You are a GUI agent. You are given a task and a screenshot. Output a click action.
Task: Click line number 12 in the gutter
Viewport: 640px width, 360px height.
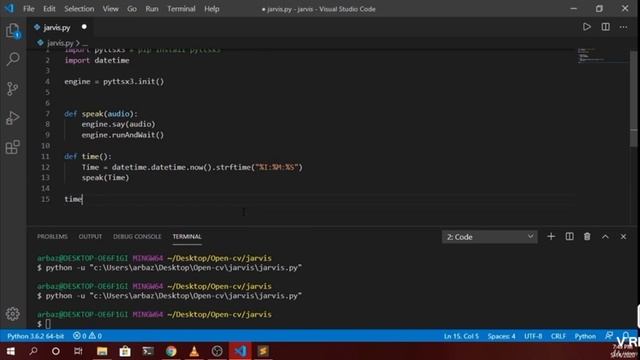coord(45,167)
